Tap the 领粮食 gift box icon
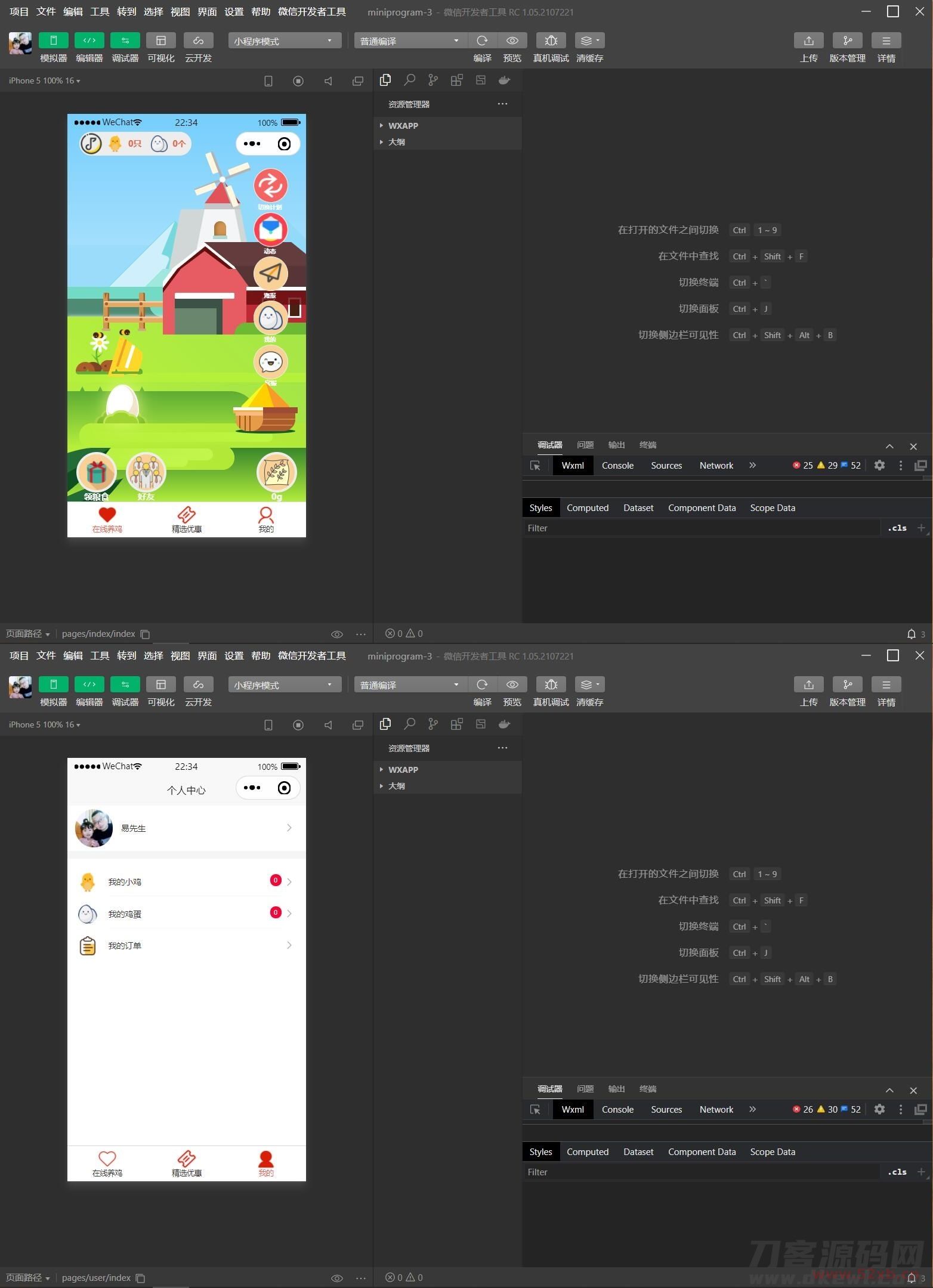 coord(96,473)
